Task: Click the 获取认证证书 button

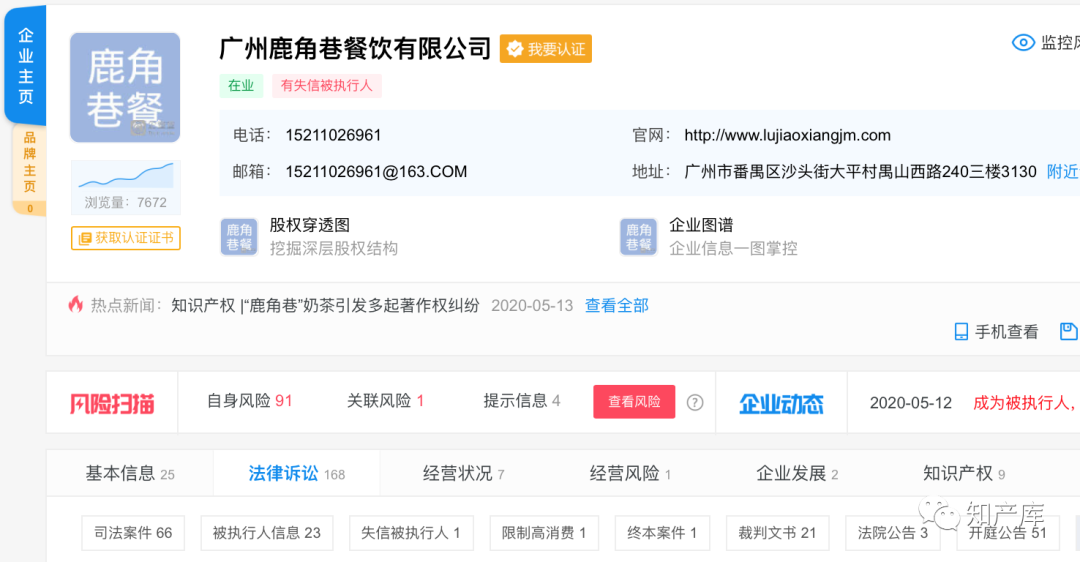Action: click(x=125, y=238)
